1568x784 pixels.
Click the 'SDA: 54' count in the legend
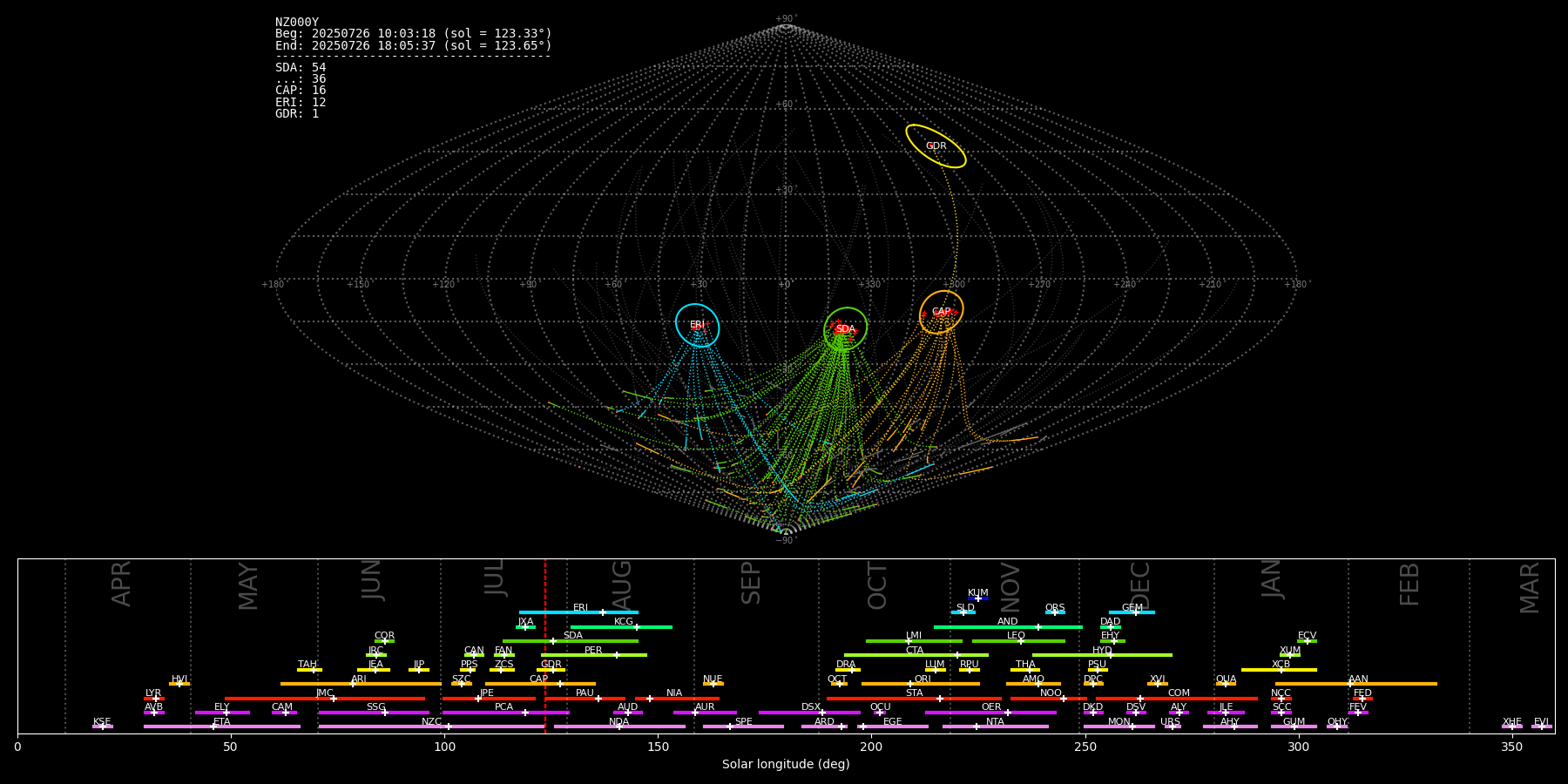[x=301, y=68]
